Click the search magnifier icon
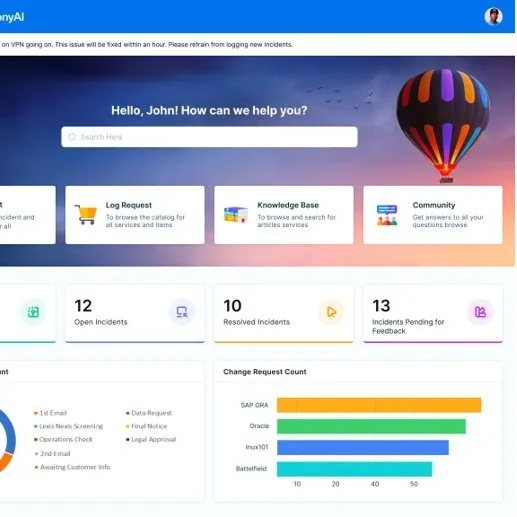This screenshot has width=517, height=517. [x=72, y=137]
